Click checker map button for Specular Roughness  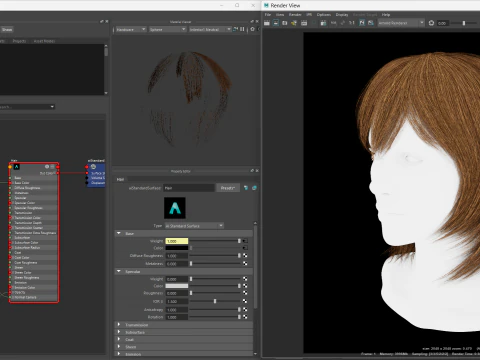pyautogui.click(x=245, y=293)
